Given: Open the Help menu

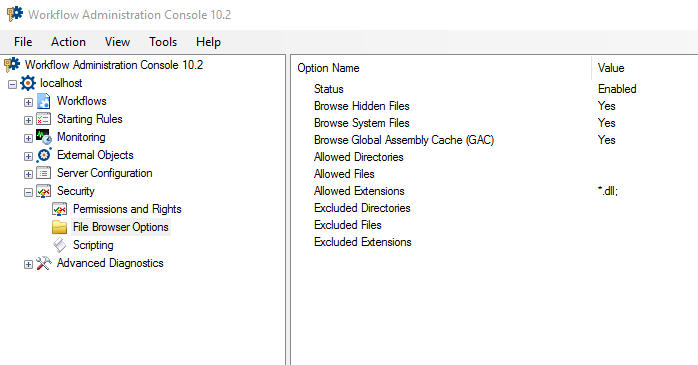Looking at the screenshot, I should pyautogui.click(x=208, y=42).
